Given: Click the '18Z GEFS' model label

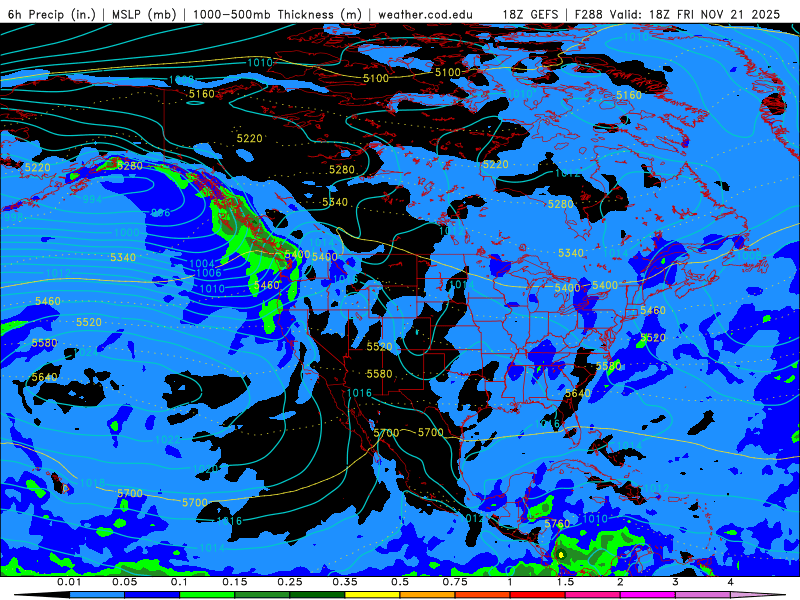Looking at the screenshot, I should pos(531,14).
